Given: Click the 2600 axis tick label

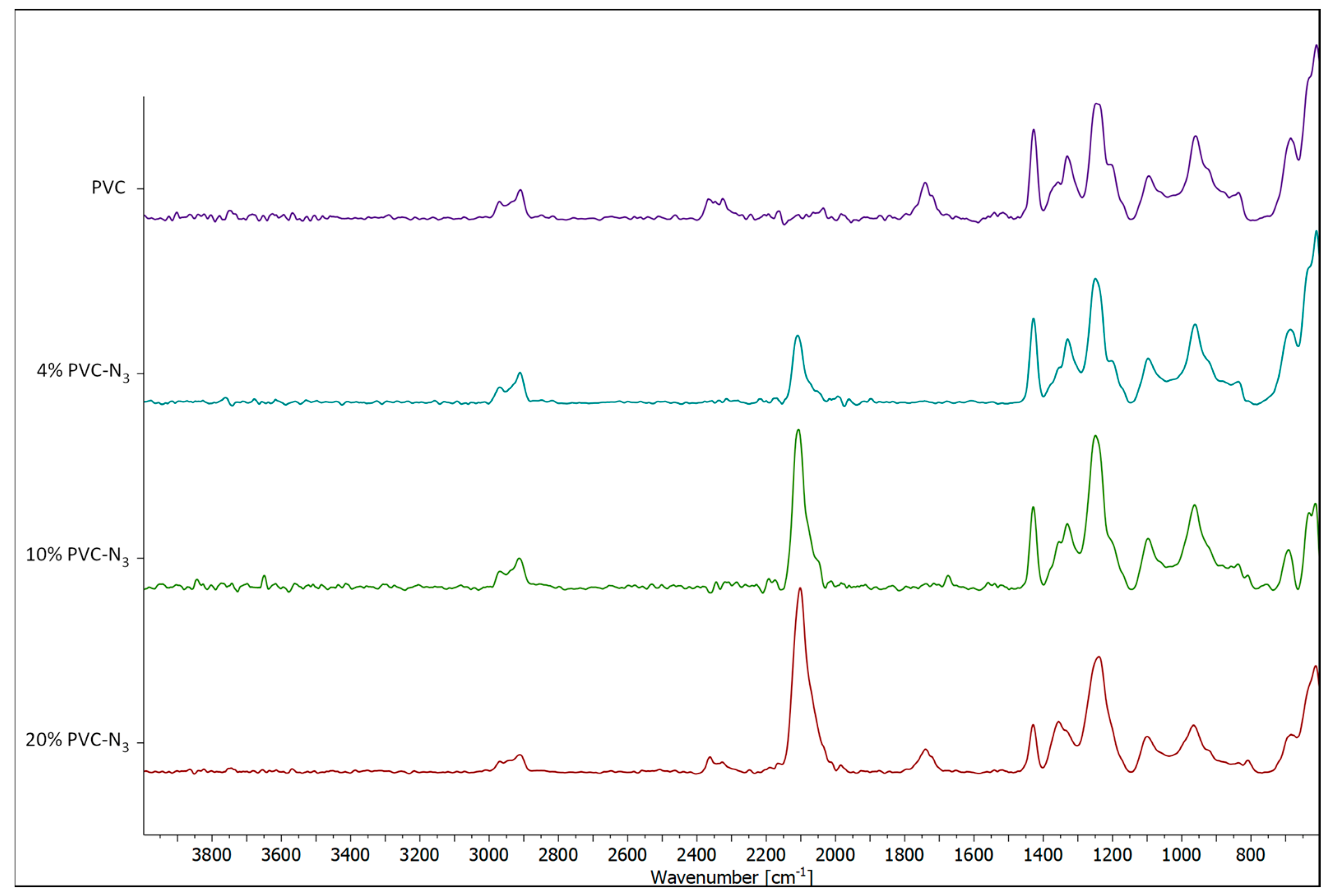Looking at the screenshot, I should tap(627, 855).
